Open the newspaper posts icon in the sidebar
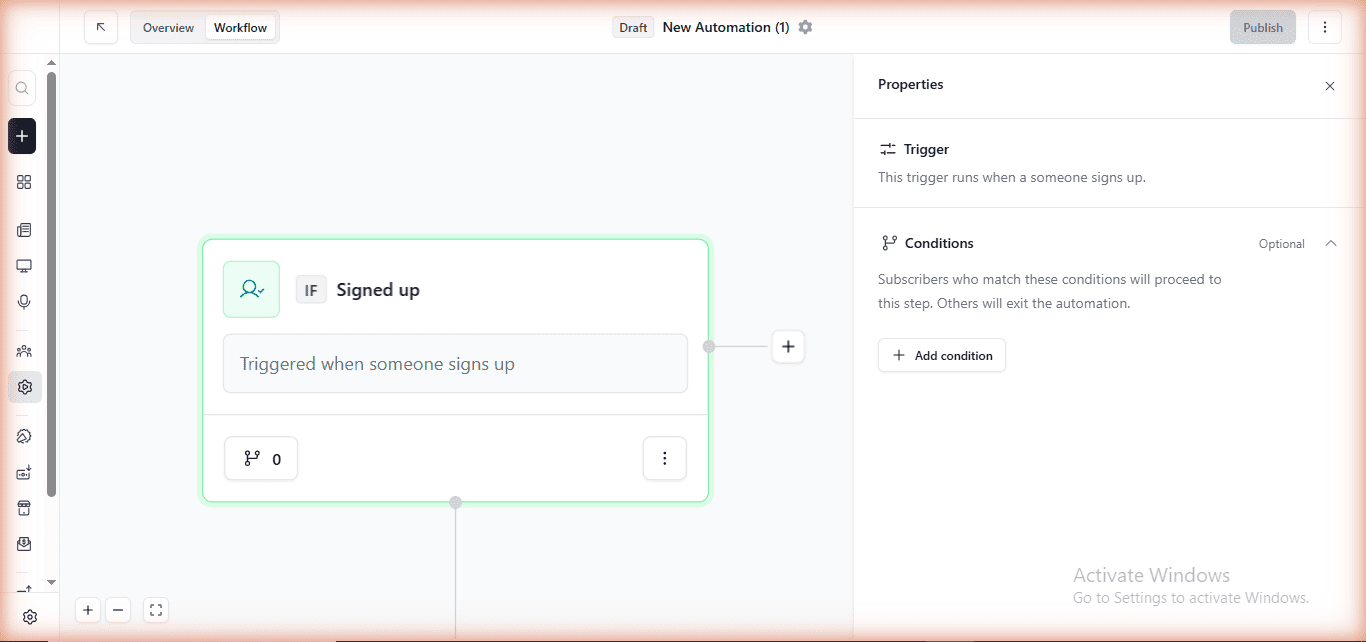 tap(24, 230)
